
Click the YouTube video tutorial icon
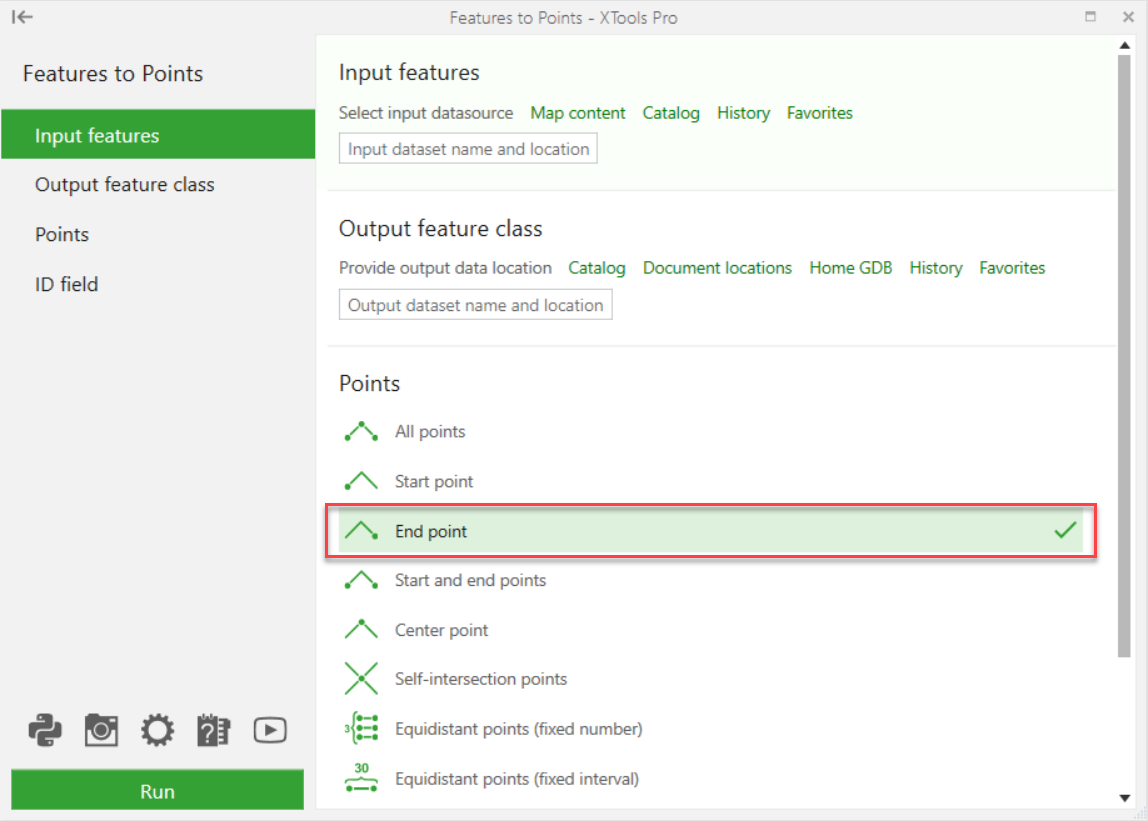click(x=270, y=731)
